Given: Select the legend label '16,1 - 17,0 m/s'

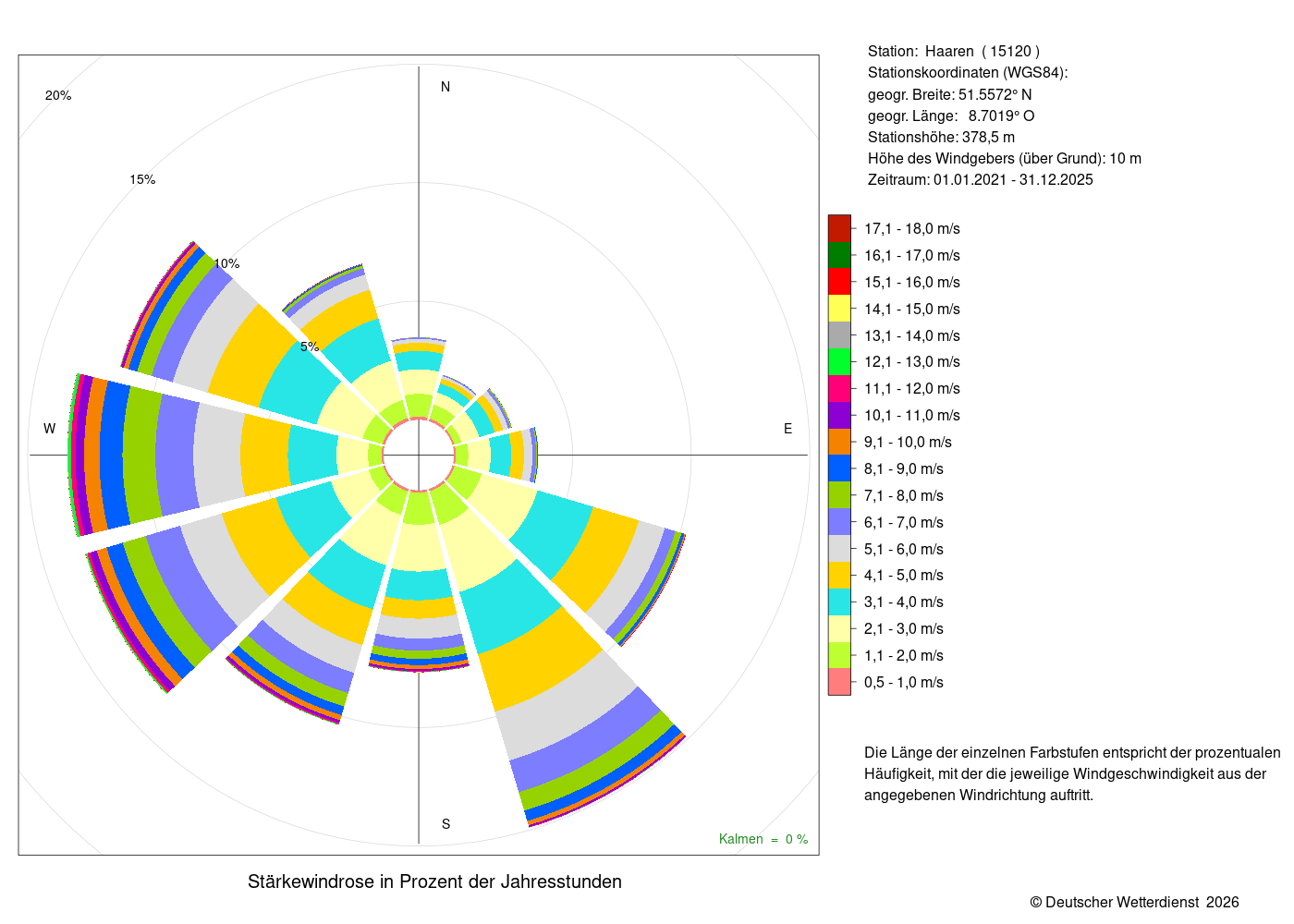Looking at the screenshot, I should (912, 256).
